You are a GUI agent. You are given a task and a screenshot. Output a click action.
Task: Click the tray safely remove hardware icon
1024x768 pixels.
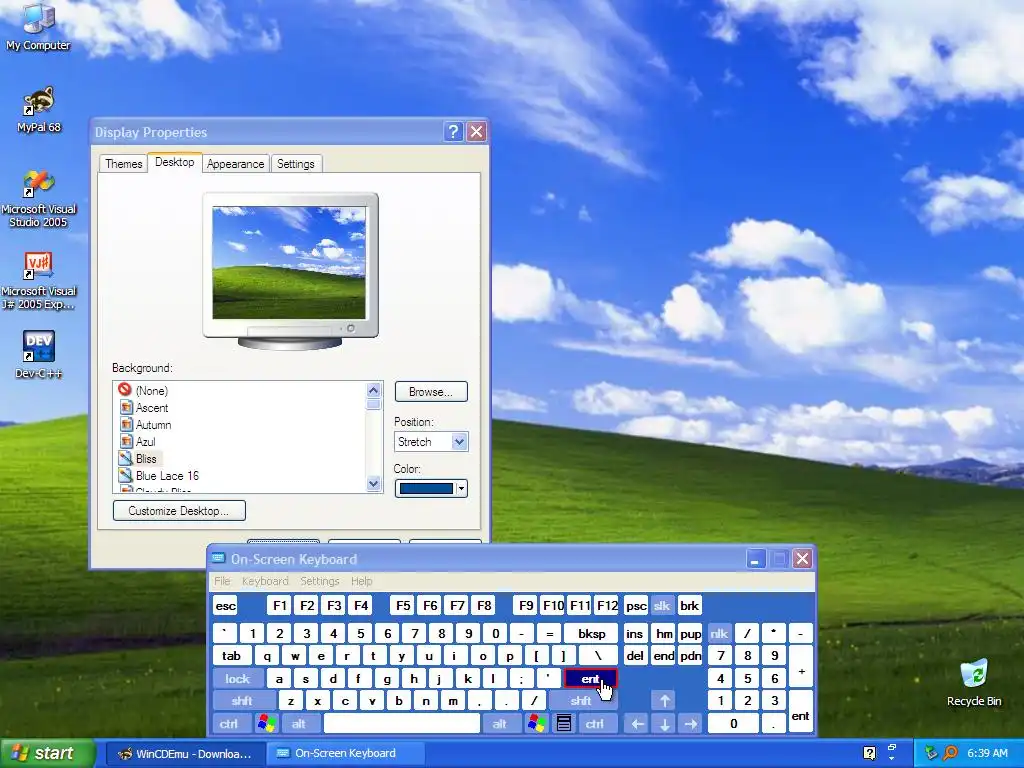931,753
